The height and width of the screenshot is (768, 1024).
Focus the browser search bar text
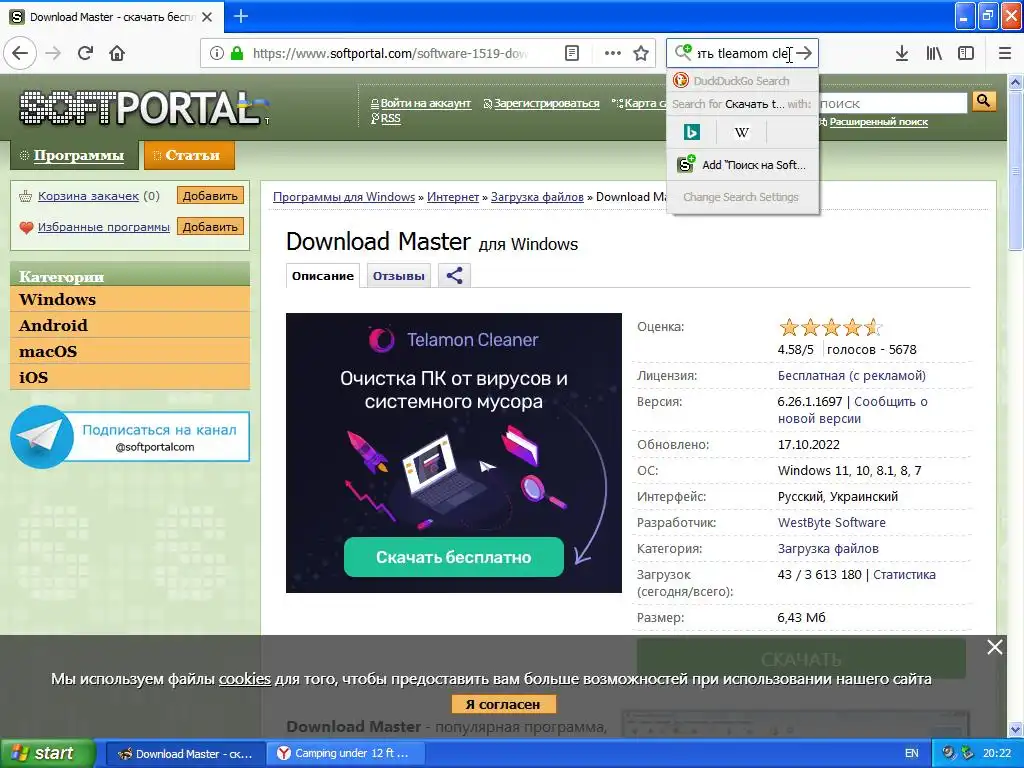pos(744,53)
